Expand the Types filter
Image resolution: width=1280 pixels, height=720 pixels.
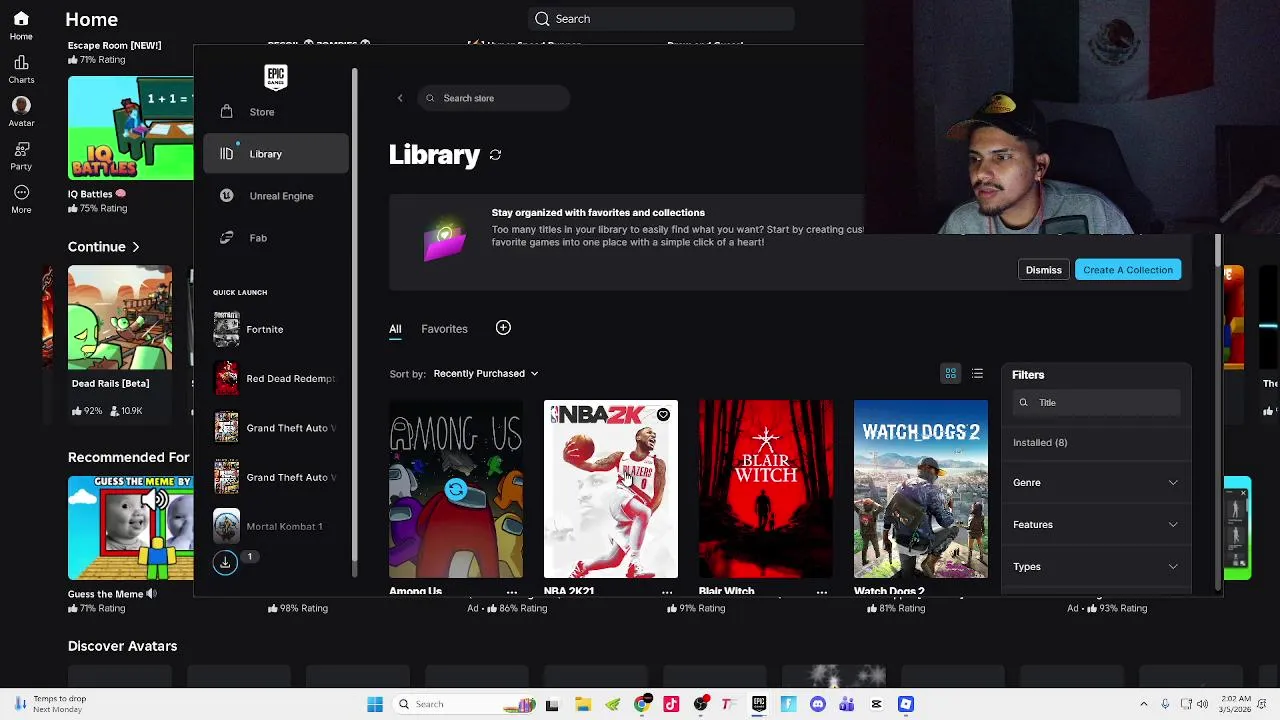[1096, 567]
